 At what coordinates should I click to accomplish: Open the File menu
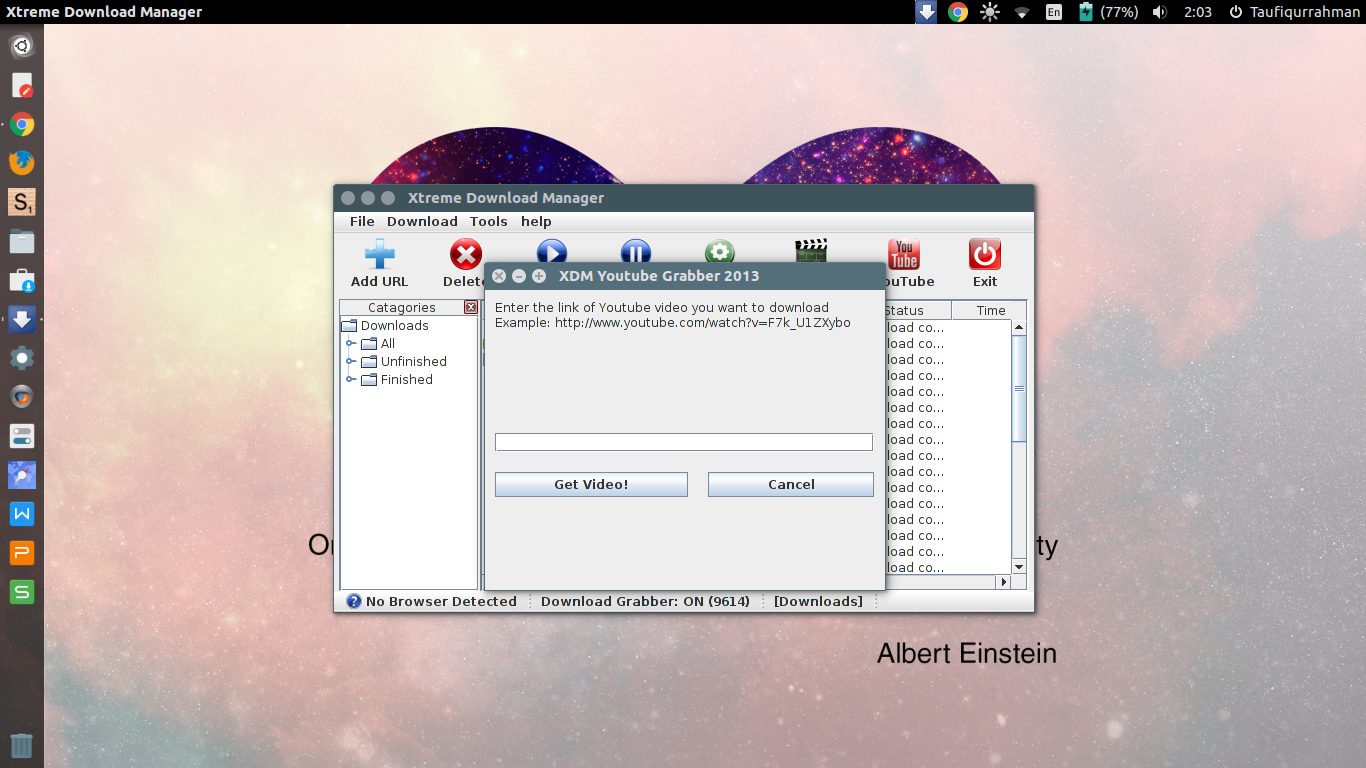[x=362, y=222]
